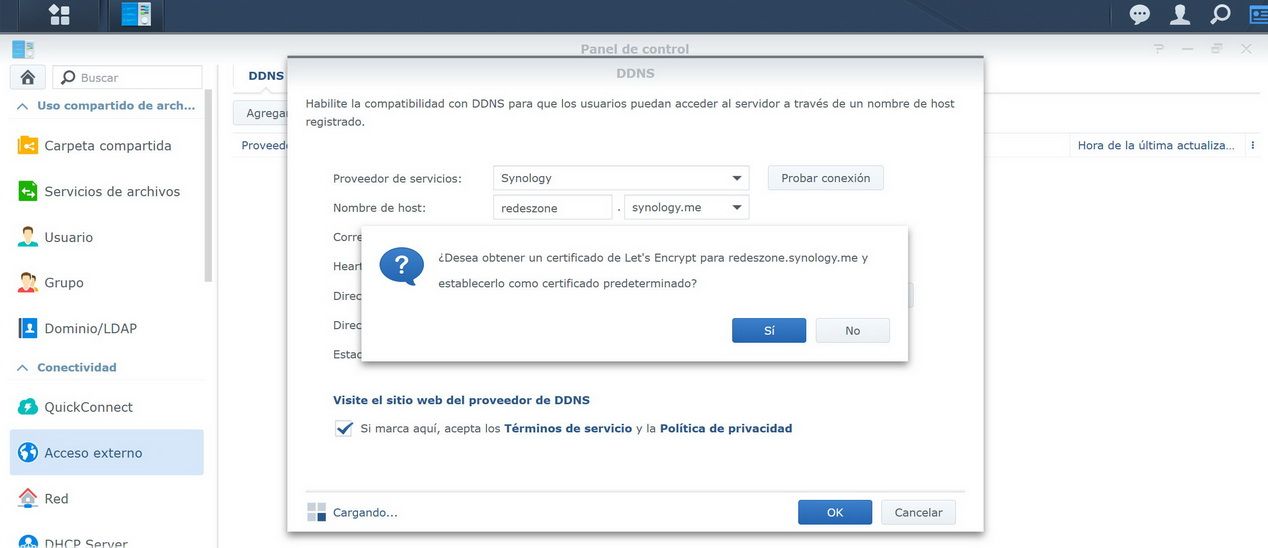
Task: Click the Control Panel window title icon
Action: [x=23, y=49]
